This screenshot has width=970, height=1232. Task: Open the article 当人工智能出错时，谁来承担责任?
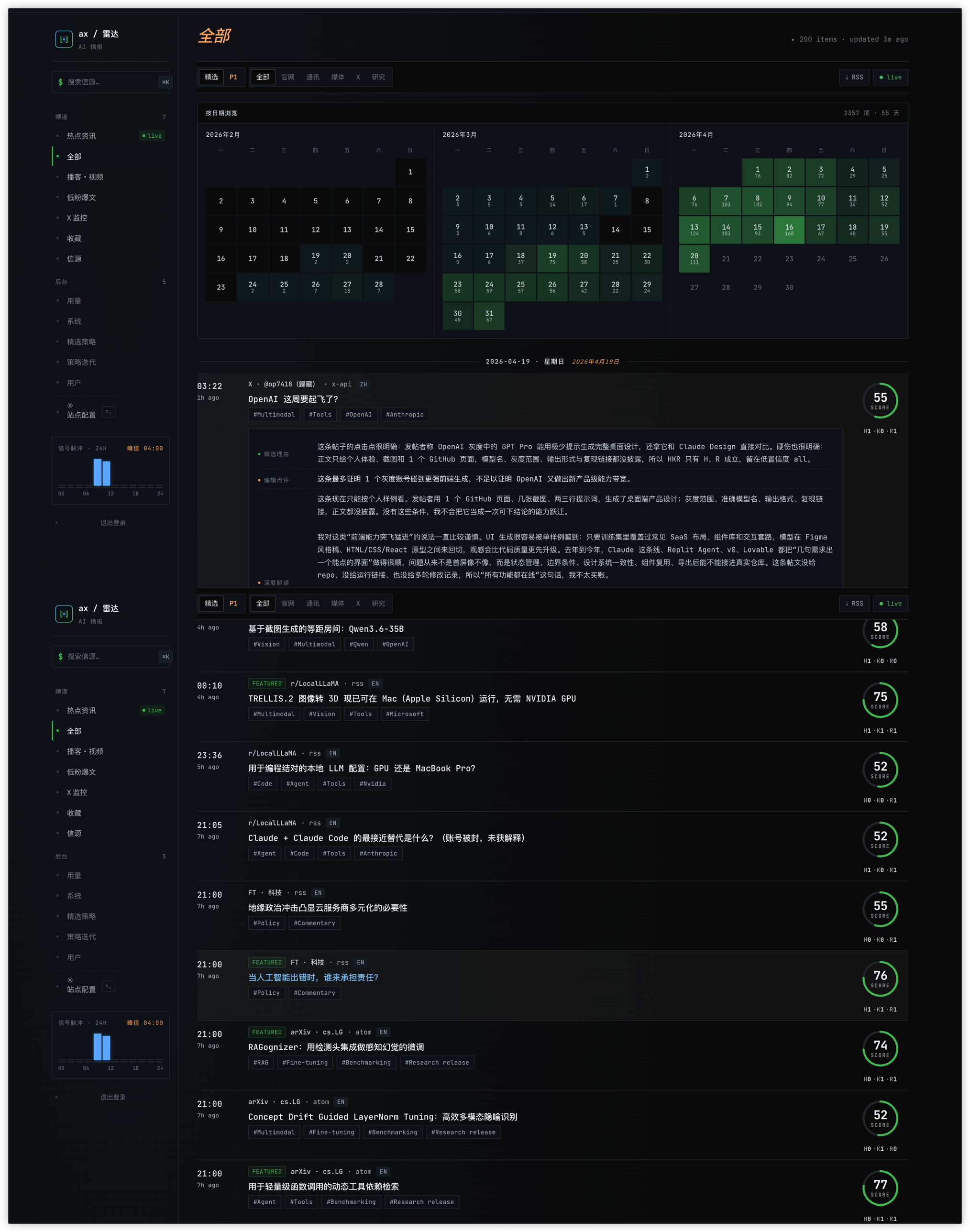(x=313, y=978)
